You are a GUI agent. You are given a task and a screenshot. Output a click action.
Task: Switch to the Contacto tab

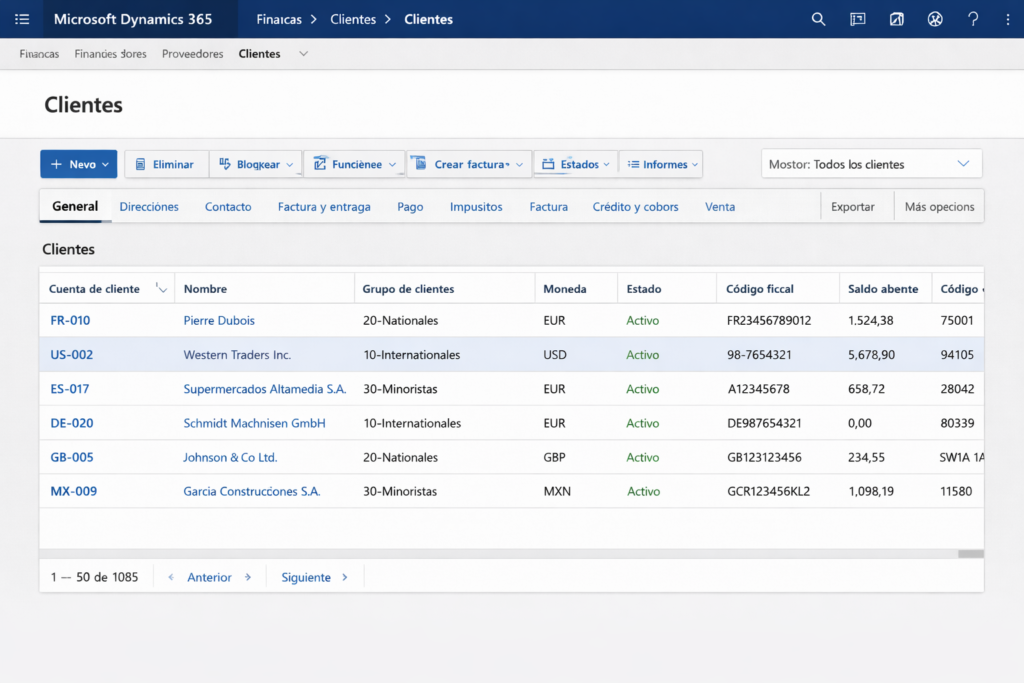(x=228, y=206)
